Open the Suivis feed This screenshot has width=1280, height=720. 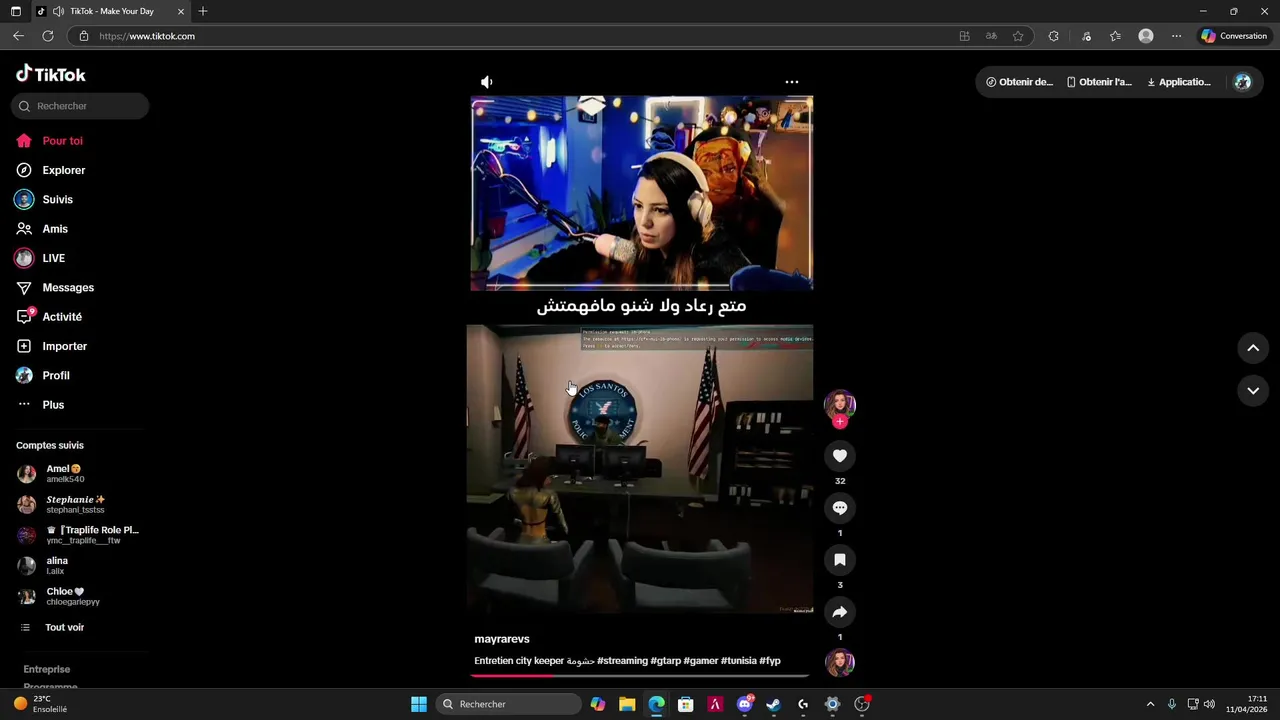(57, 200)
